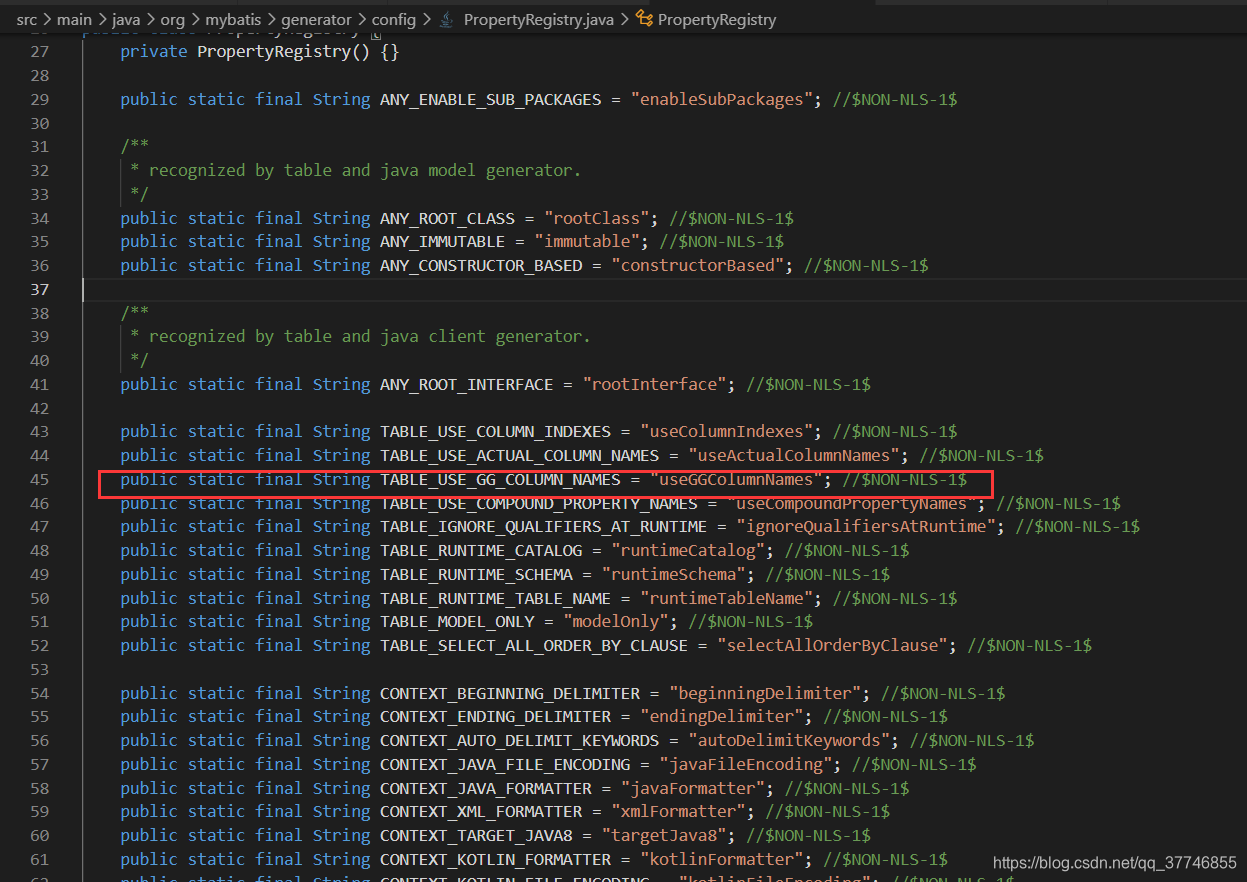The height and width of the screenshot is (882, 1247).
Task: Click the TABLE_RUNTIME_TABLE_NAME constant
Action: coord(495,598)
